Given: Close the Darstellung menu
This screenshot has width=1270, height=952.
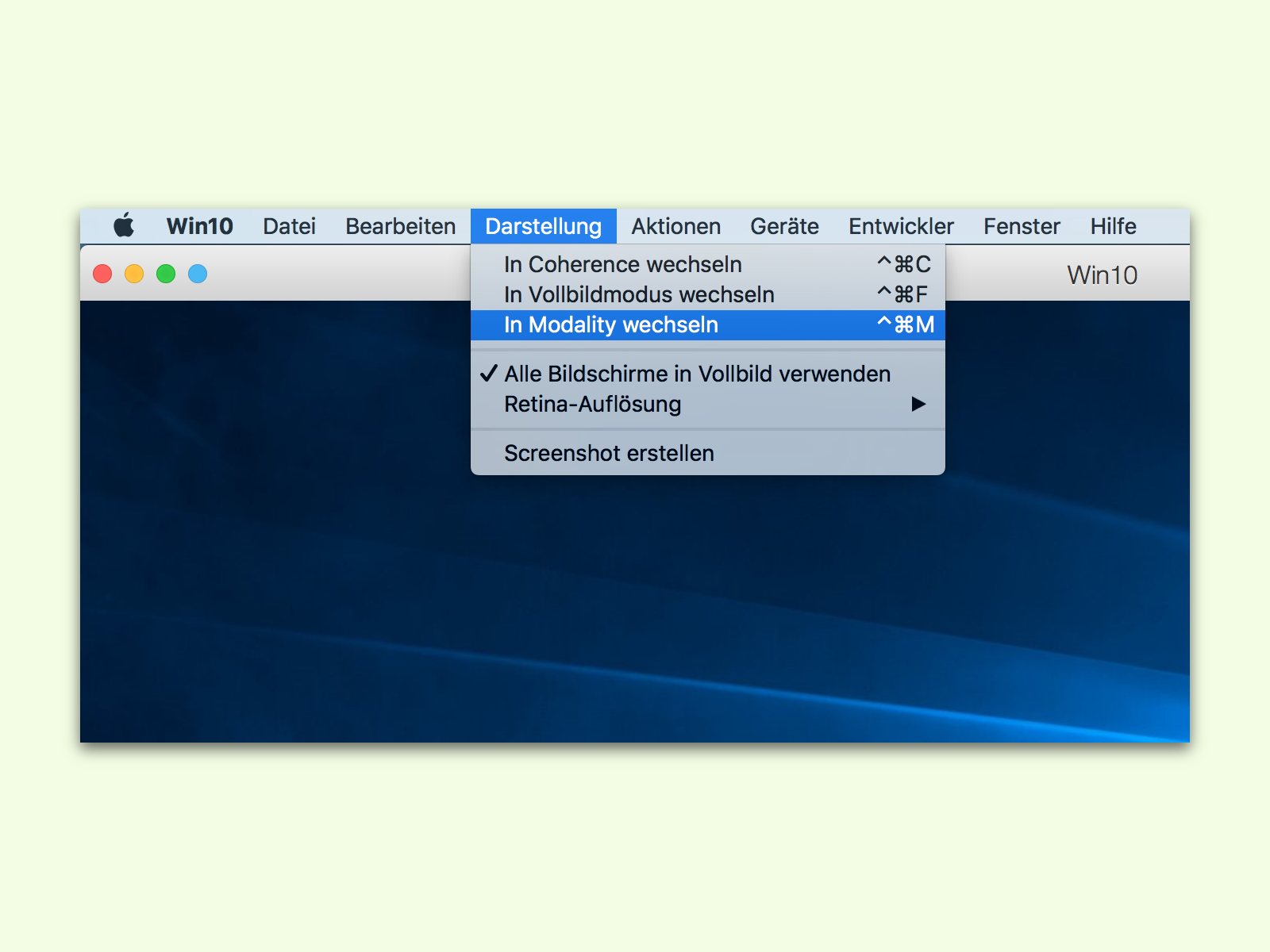Looking at the screenshot, I should (544, 226).
